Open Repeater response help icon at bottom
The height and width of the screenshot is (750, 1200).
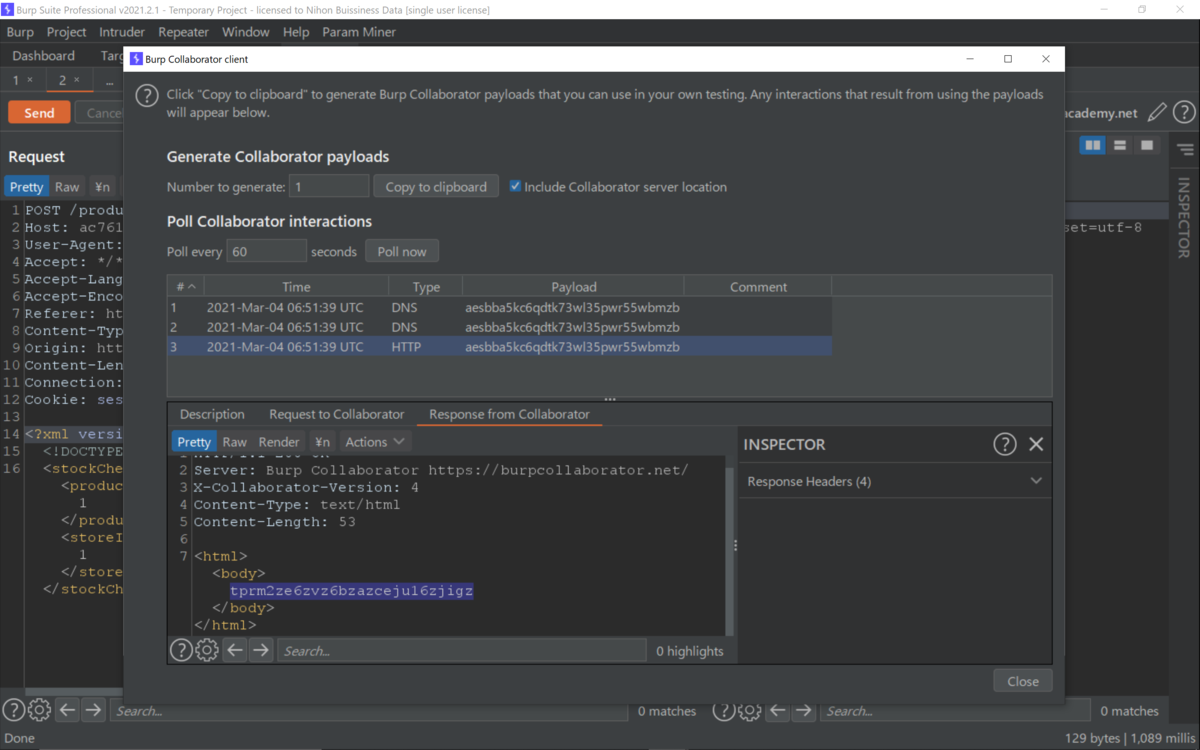(x=723, y=711)
